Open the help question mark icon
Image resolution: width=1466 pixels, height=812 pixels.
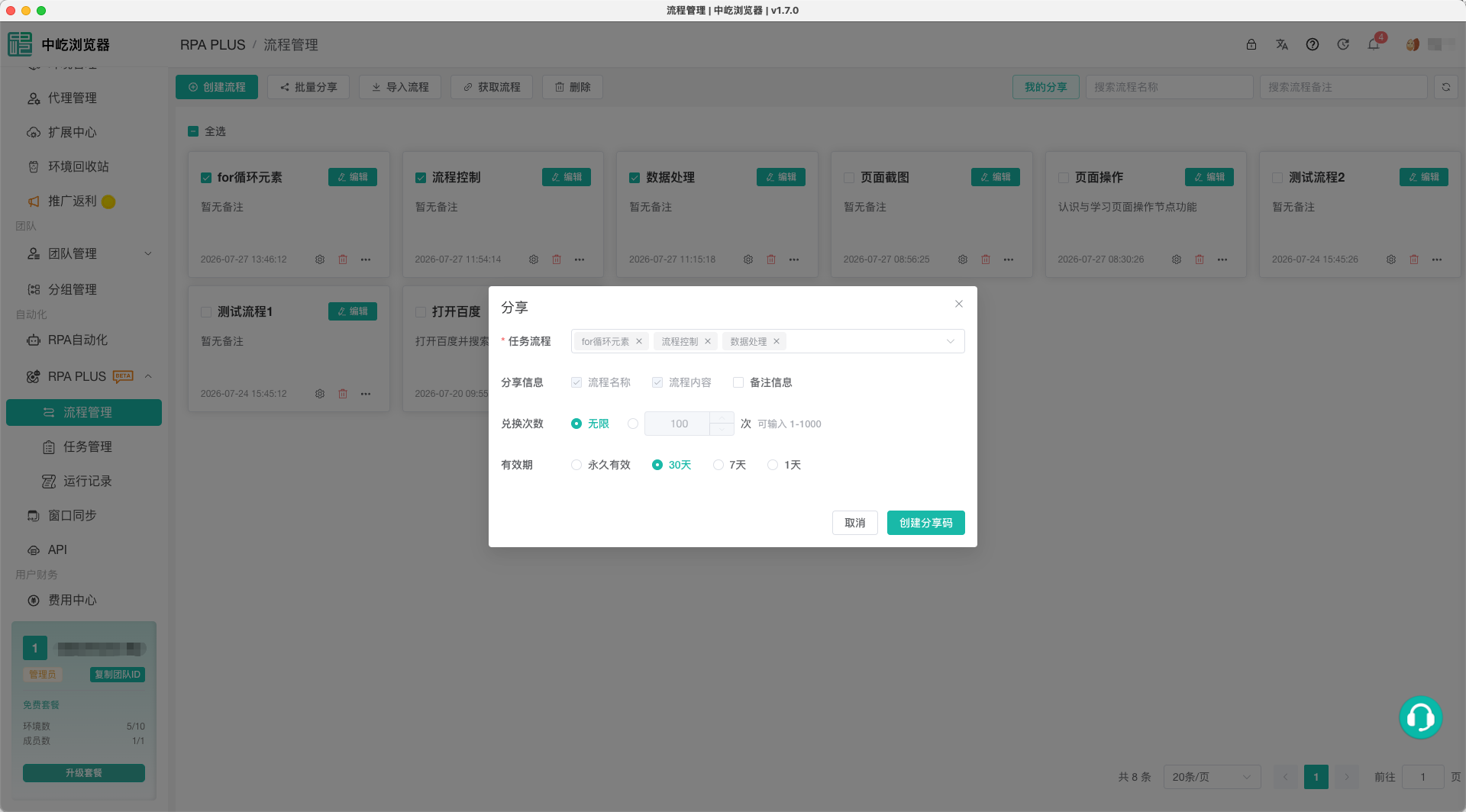coord(1313,44)
